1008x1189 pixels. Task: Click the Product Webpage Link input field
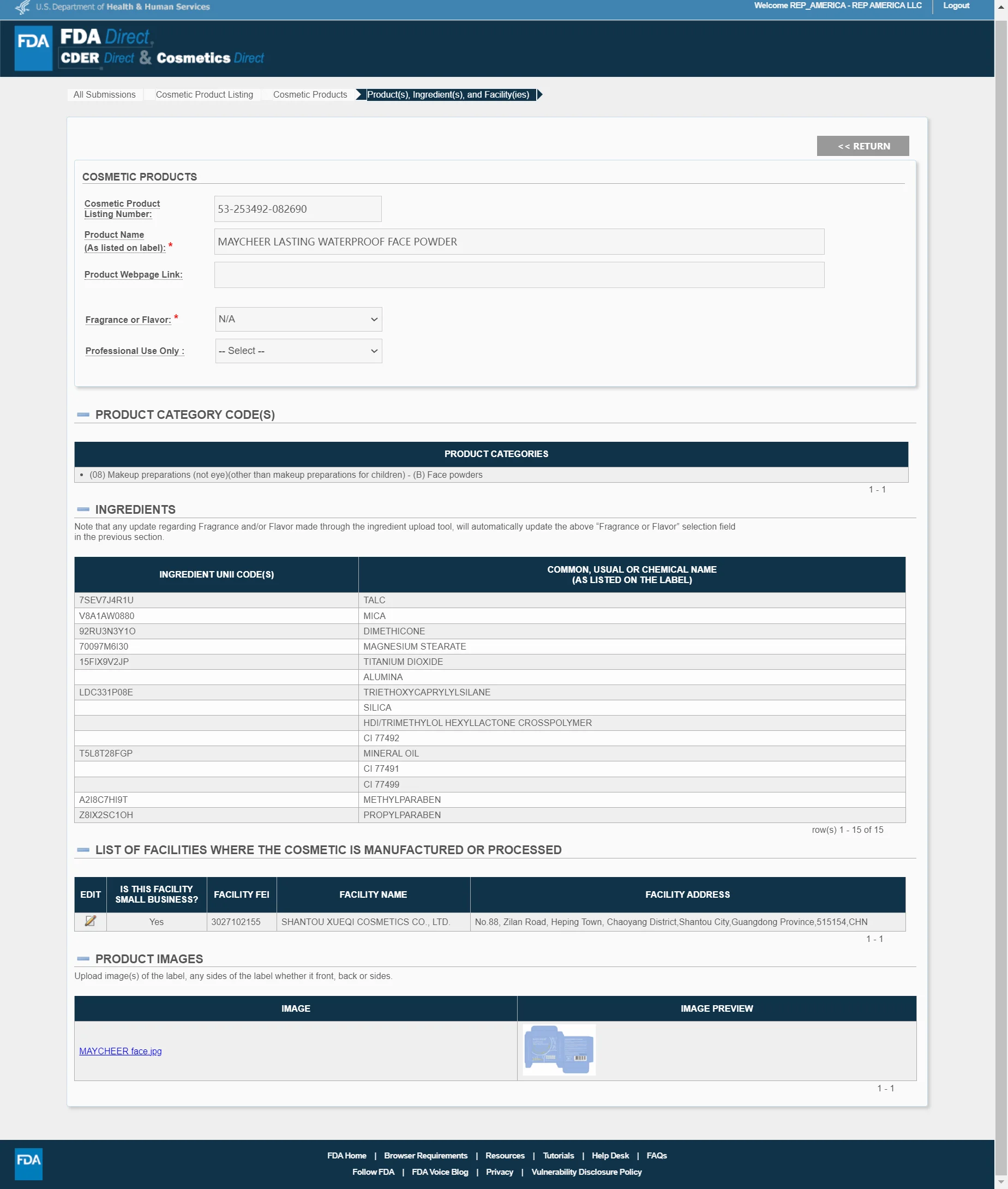point(519,275)
